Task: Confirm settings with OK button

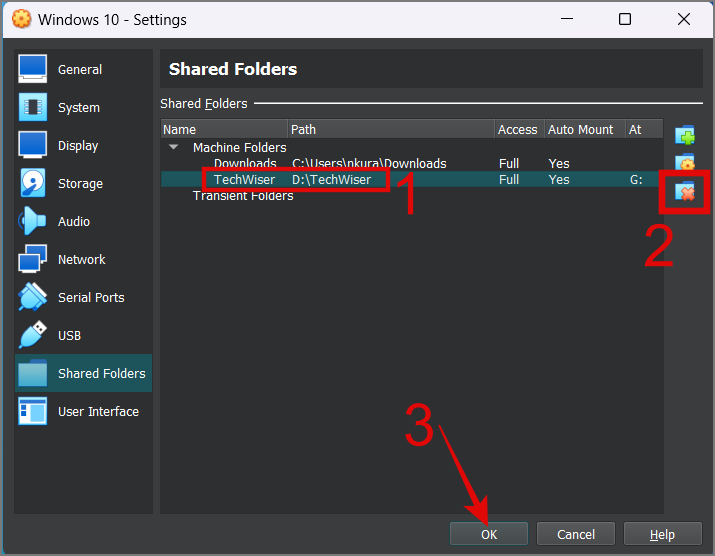Action: click(x=489, y=534)
